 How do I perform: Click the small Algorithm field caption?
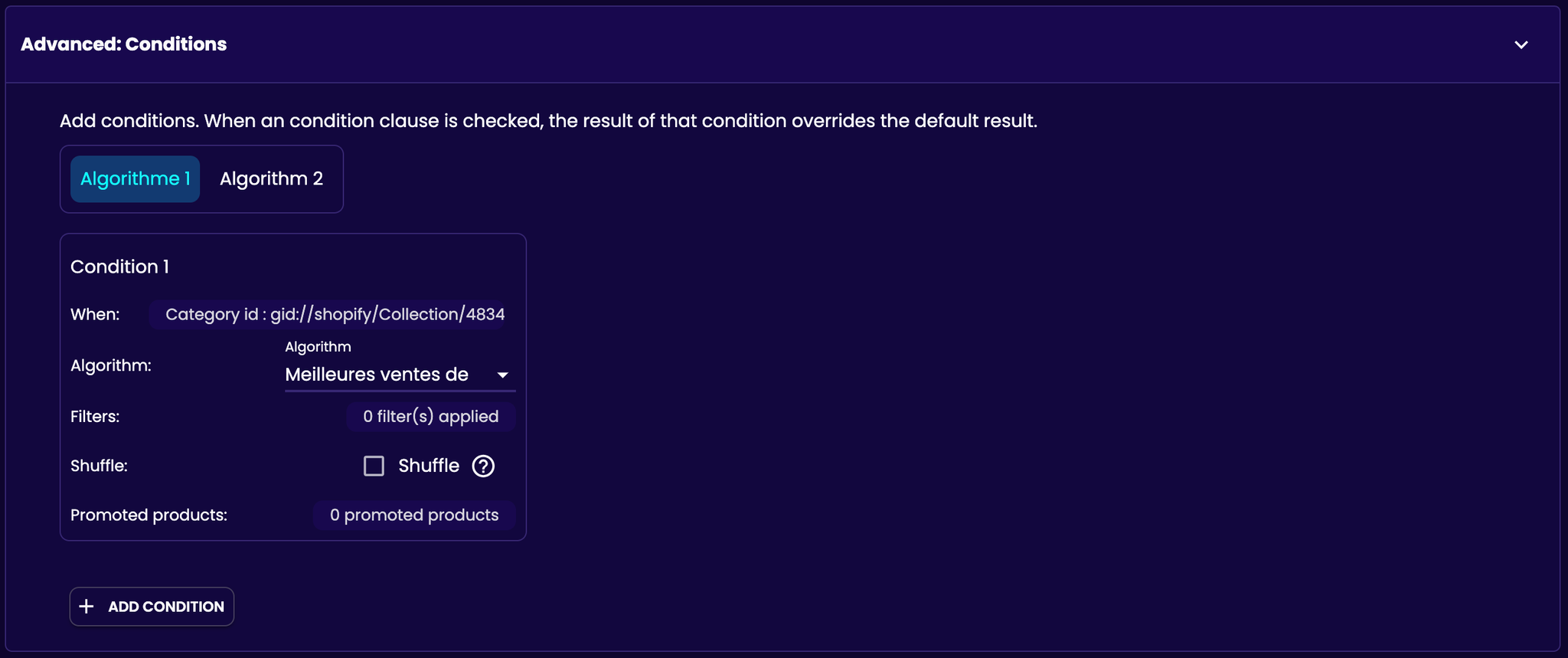point(318,347)
